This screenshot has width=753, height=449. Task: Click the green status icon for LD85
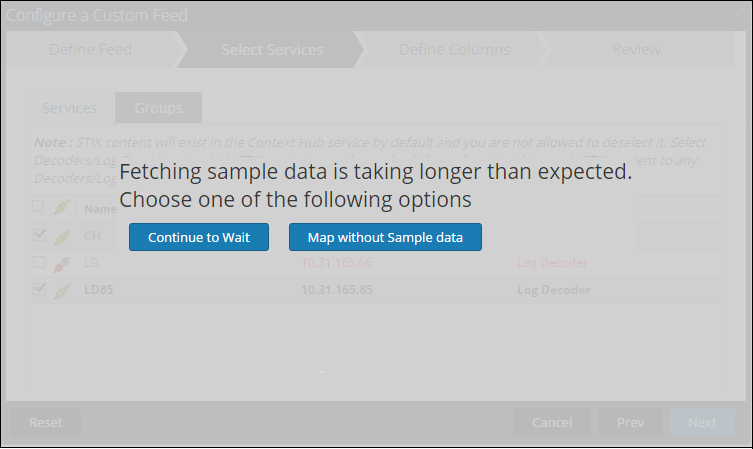(62, 290)
